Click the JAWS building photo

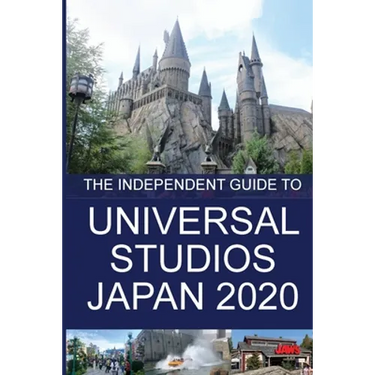coord(272,352)
